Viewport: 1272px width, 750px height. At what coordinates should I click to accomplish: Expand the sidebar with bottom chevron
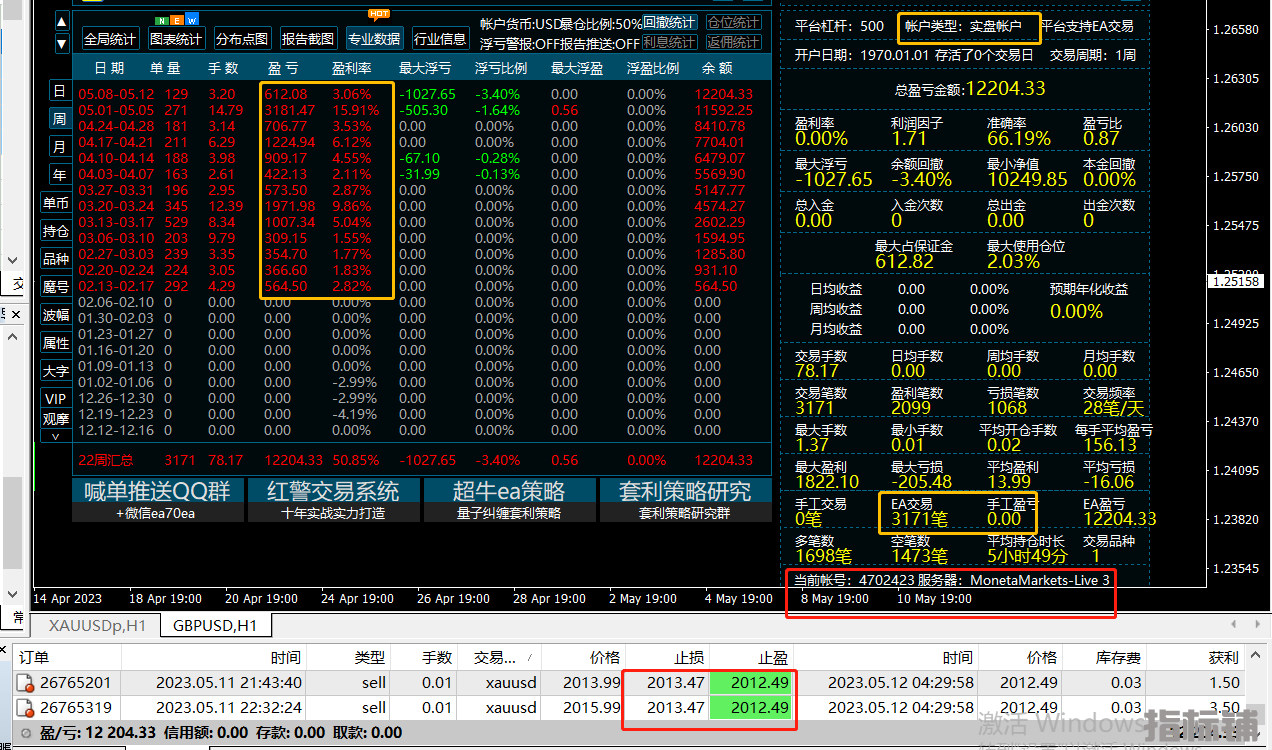[56, 436]
